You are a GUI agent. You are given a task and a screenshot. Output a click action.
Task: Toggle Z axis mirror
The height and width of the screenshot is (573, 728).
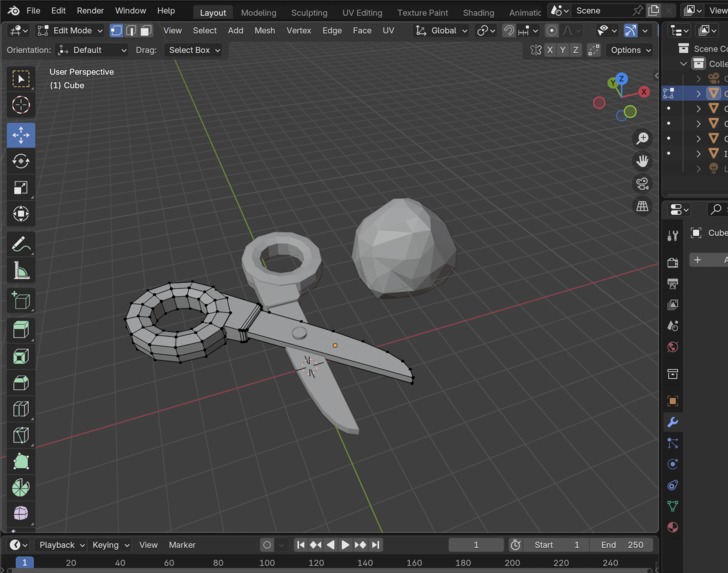[x=576, y=50]
